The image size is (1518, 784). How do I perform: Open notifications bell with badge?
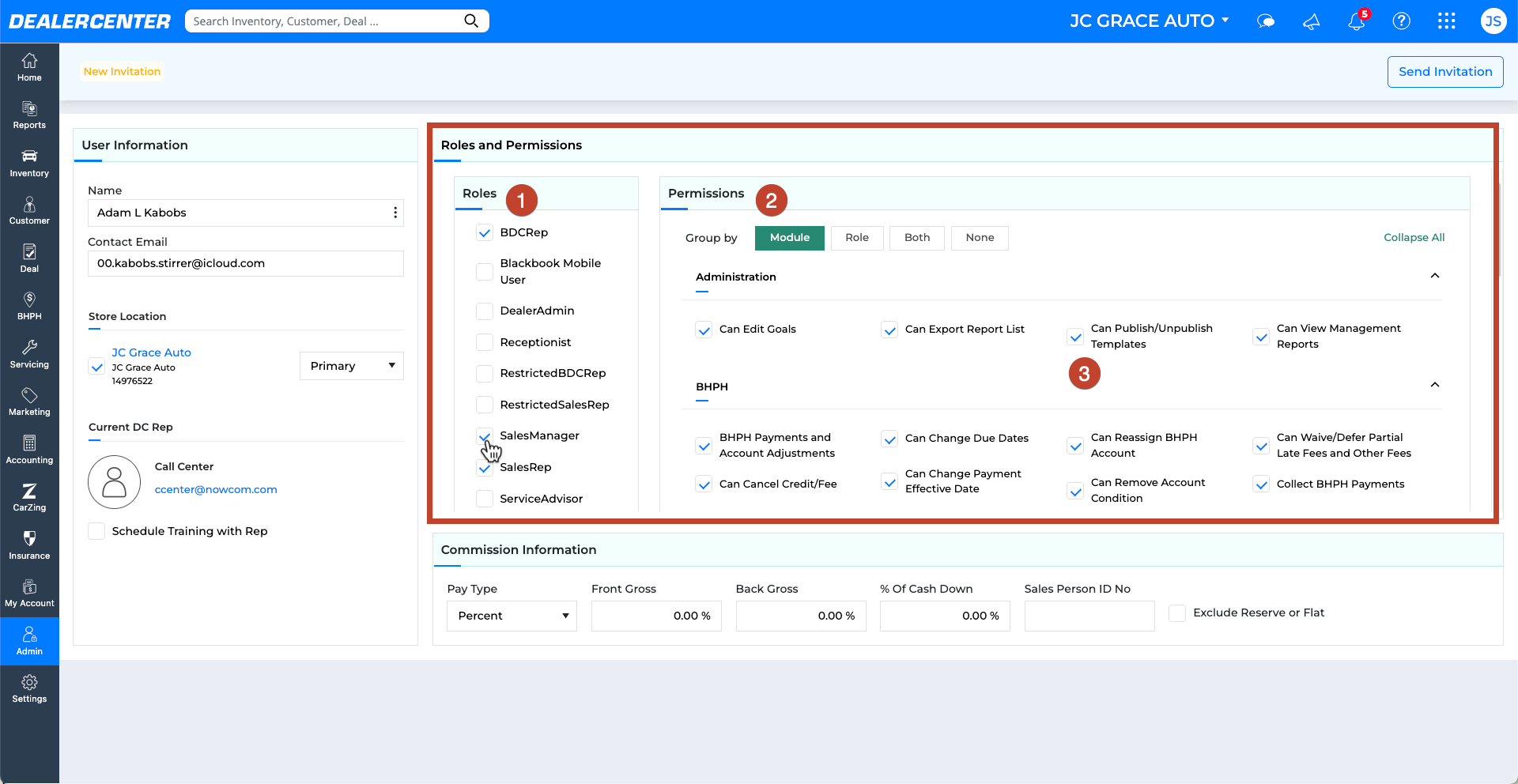[x=1358, y=21]
